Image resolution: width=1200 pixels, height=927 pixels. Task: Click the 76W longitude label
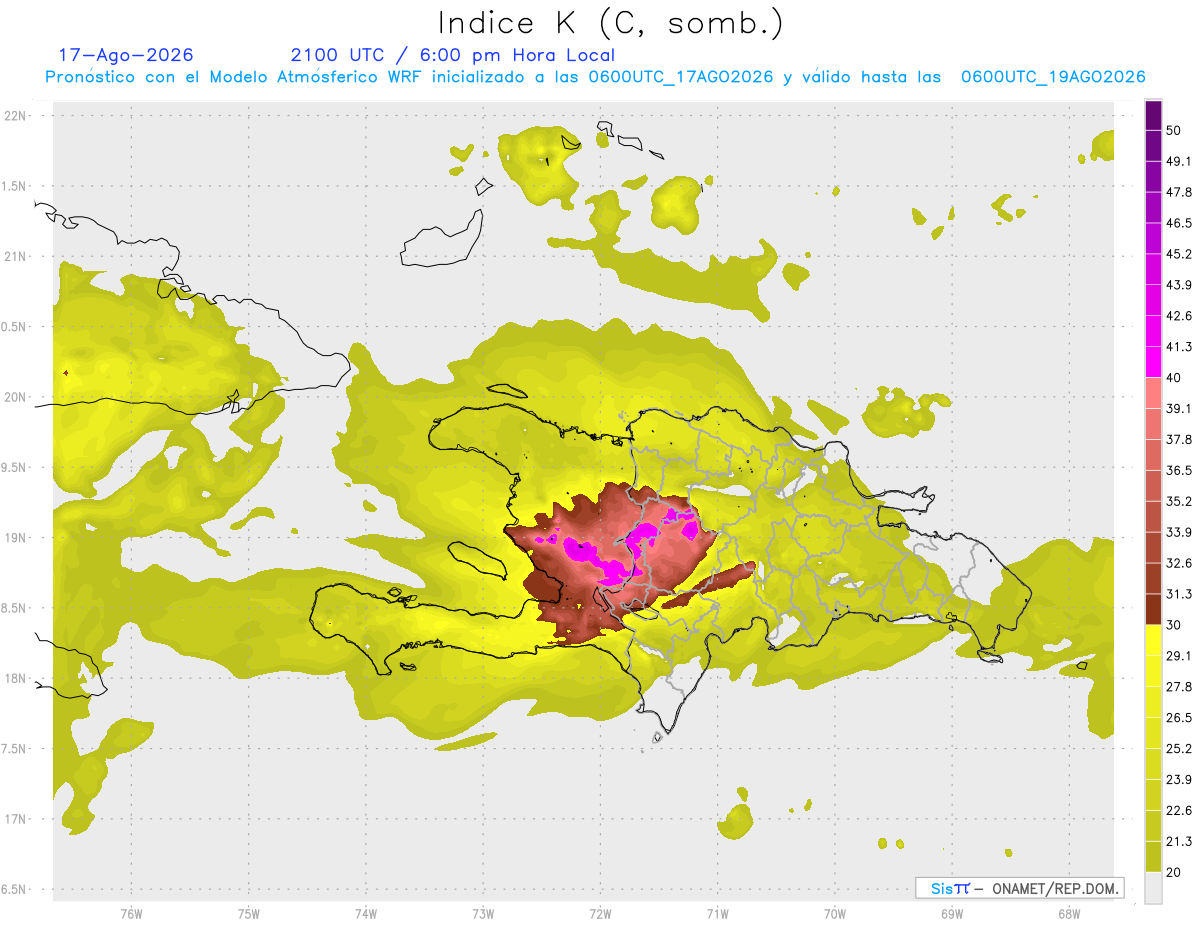(131, 913)
